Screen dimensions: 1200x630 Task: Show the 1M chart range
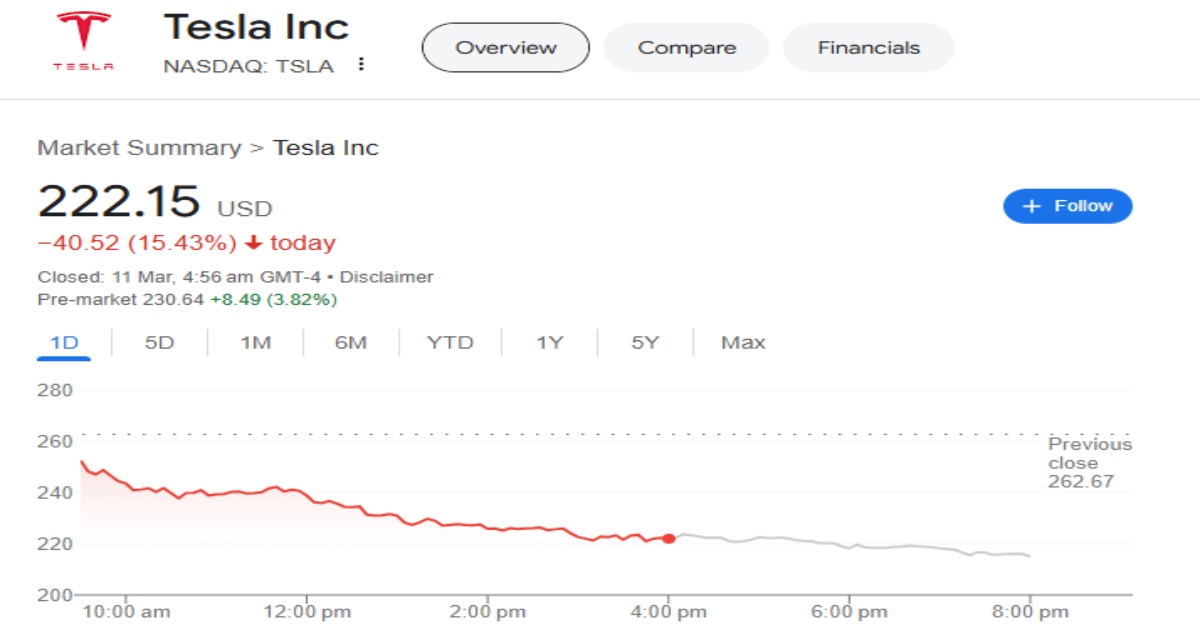tap(255, 343)
